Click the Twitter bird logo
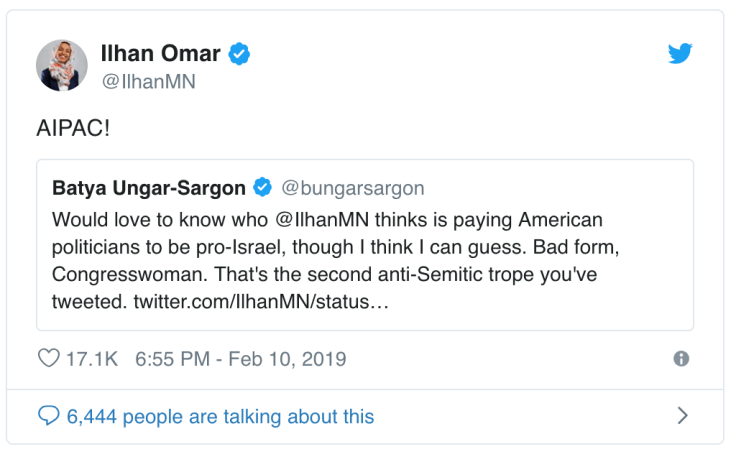 point(680,53)
